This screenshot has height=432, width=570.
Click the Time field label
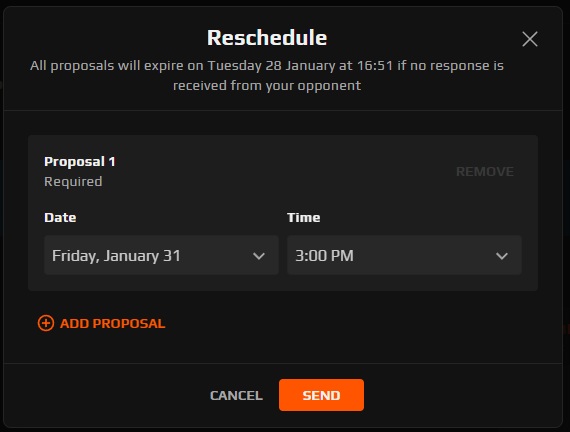pos(304,217)
